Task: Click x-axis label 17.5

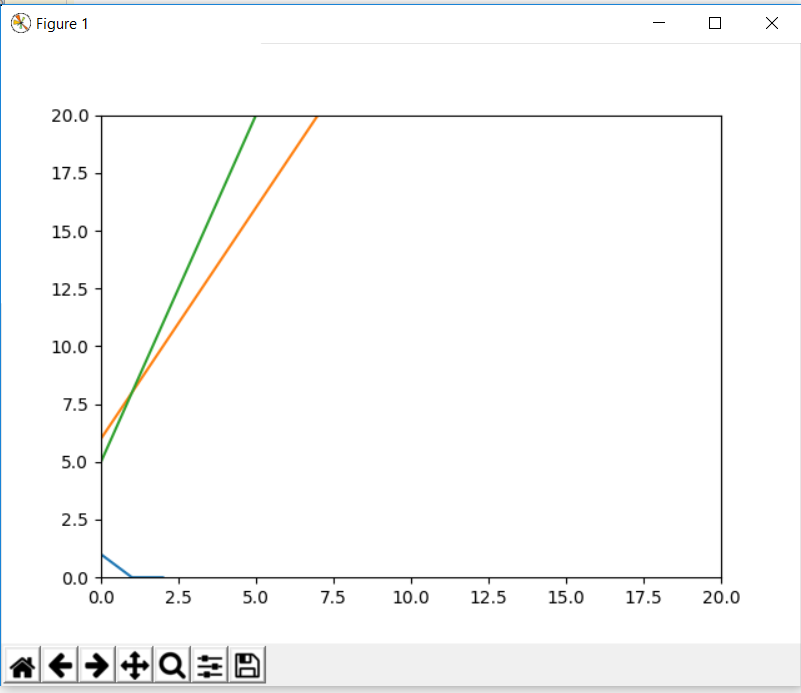Action: [x=644, y=597]
